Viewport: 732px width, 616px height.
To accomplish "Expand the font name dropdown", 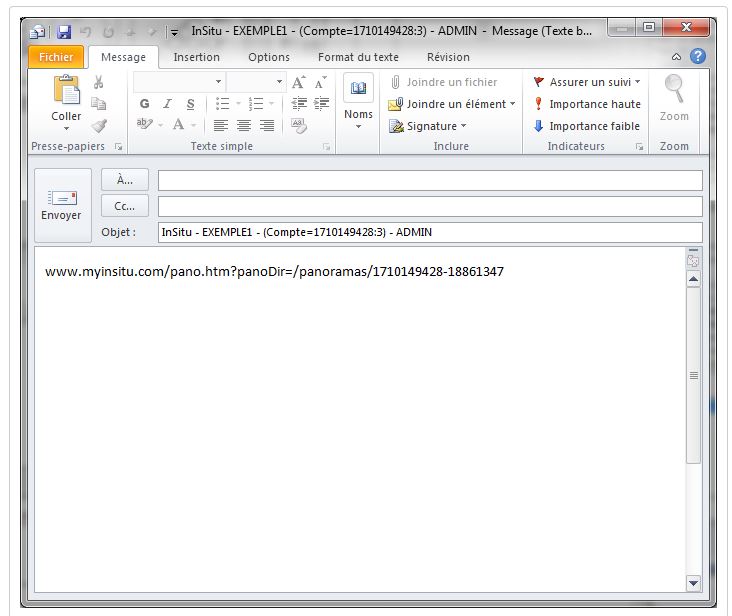I will click(218, 82).
